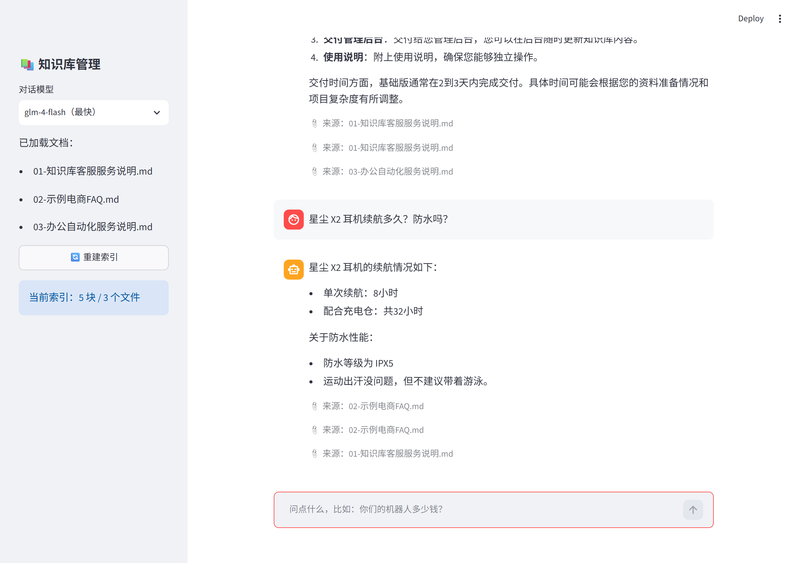Viewport: 800px width, 563px height.
Task: Click the 知识库管理 heading
Action: [69, 64]
